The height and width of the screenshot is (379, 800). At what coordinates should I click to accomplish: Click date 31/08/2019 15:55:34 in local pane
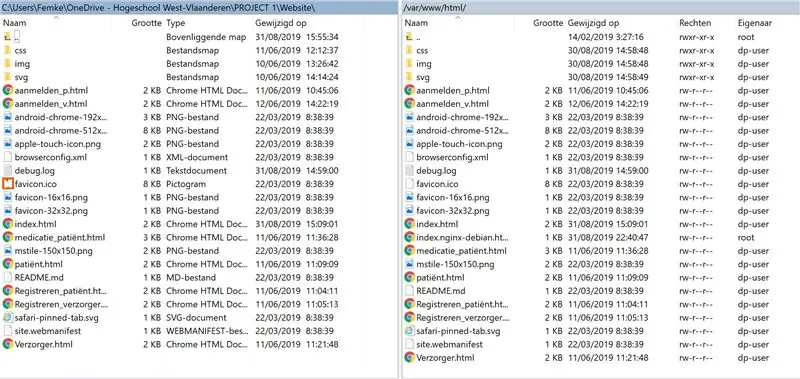[297, 37]
